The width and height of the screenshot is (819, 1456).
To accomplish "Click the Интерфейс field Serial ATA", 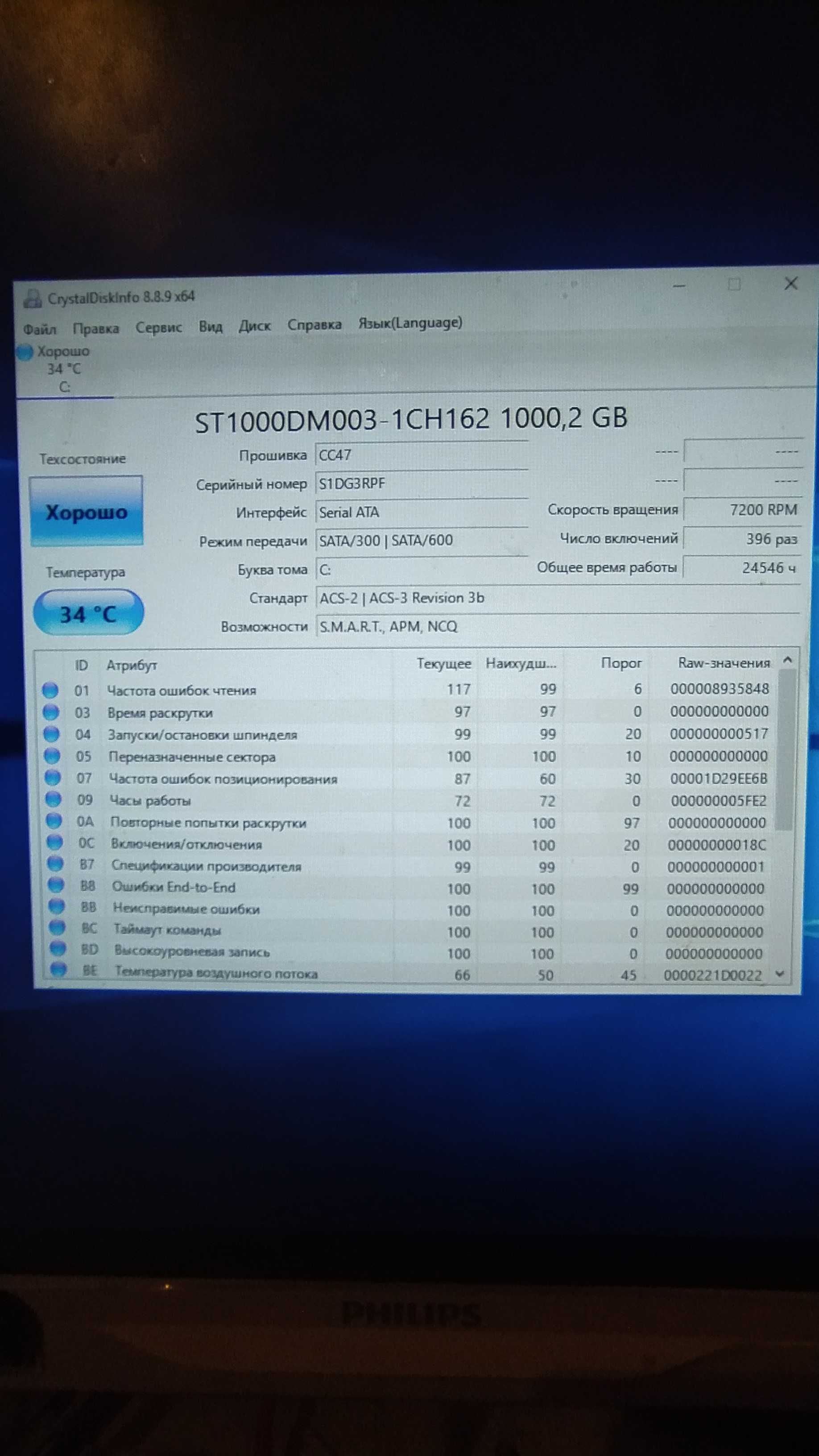I will click(x=422, y=512).
